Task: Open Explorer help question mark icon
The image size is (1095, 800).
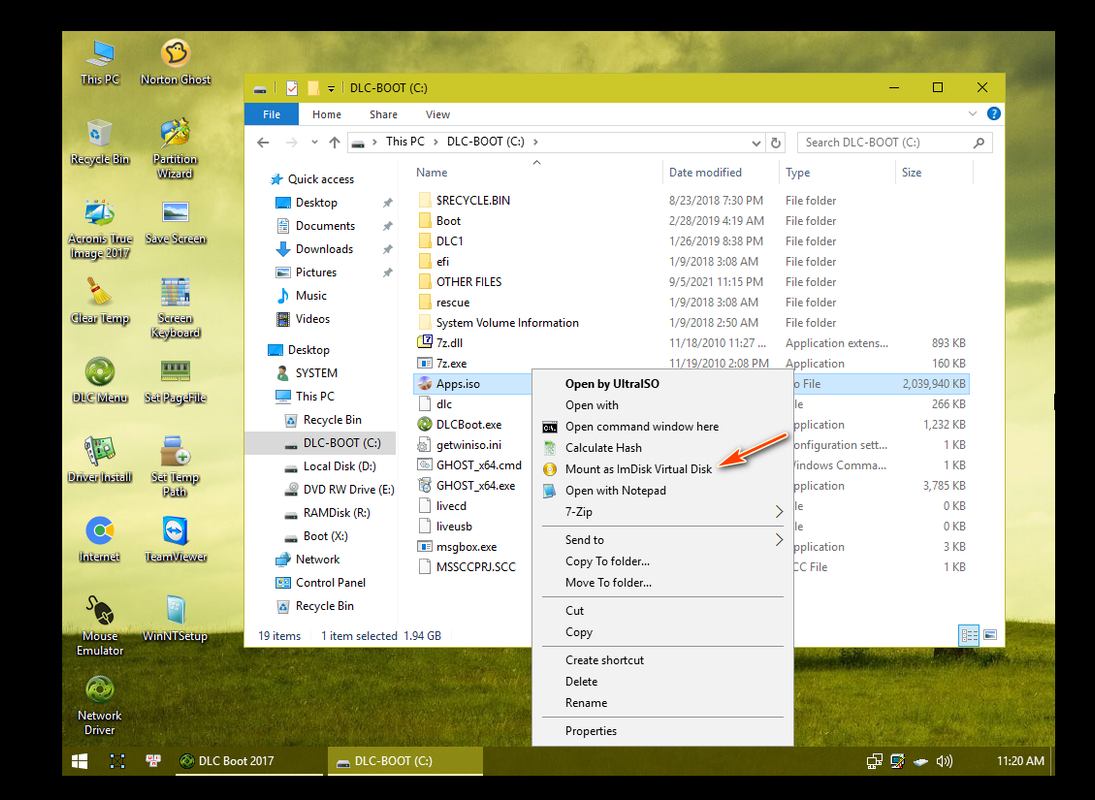Action: (993, 114)
